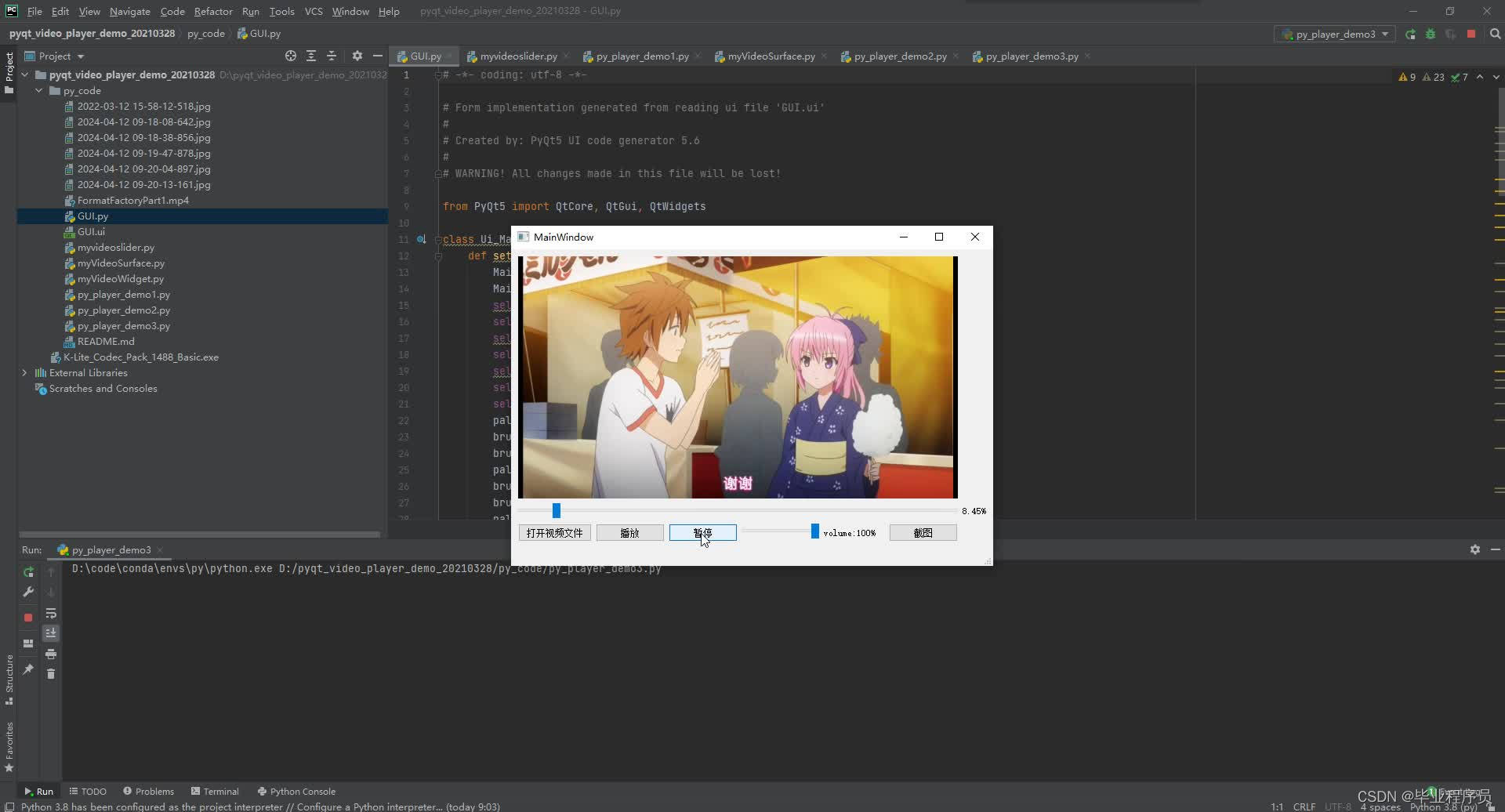
Task: Select K-Lite_Codec_Pack_1488_Basic.exe file
Action: click(141, 357)
